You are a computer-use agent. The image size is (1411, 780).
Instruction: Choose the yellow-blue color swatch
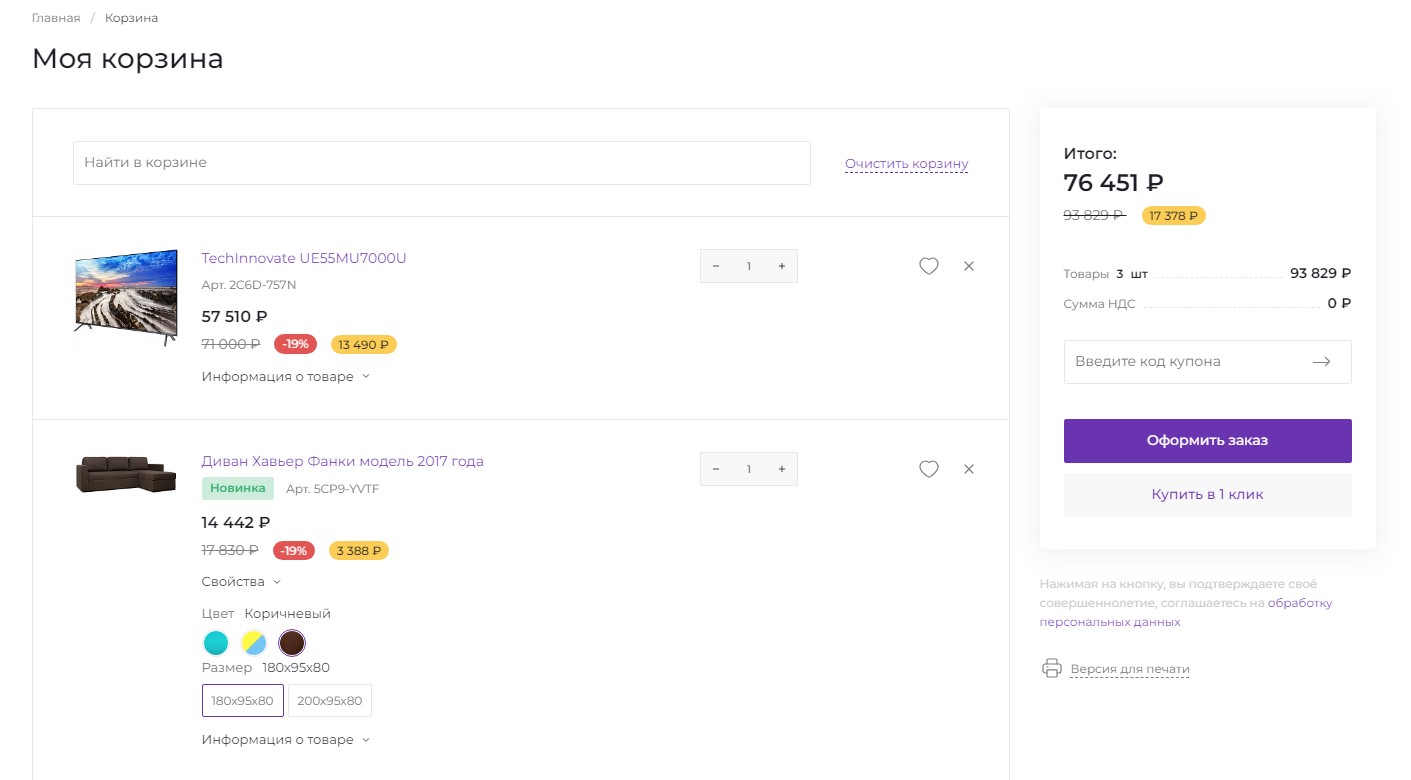pyautogui.click(x=253, y=642)
